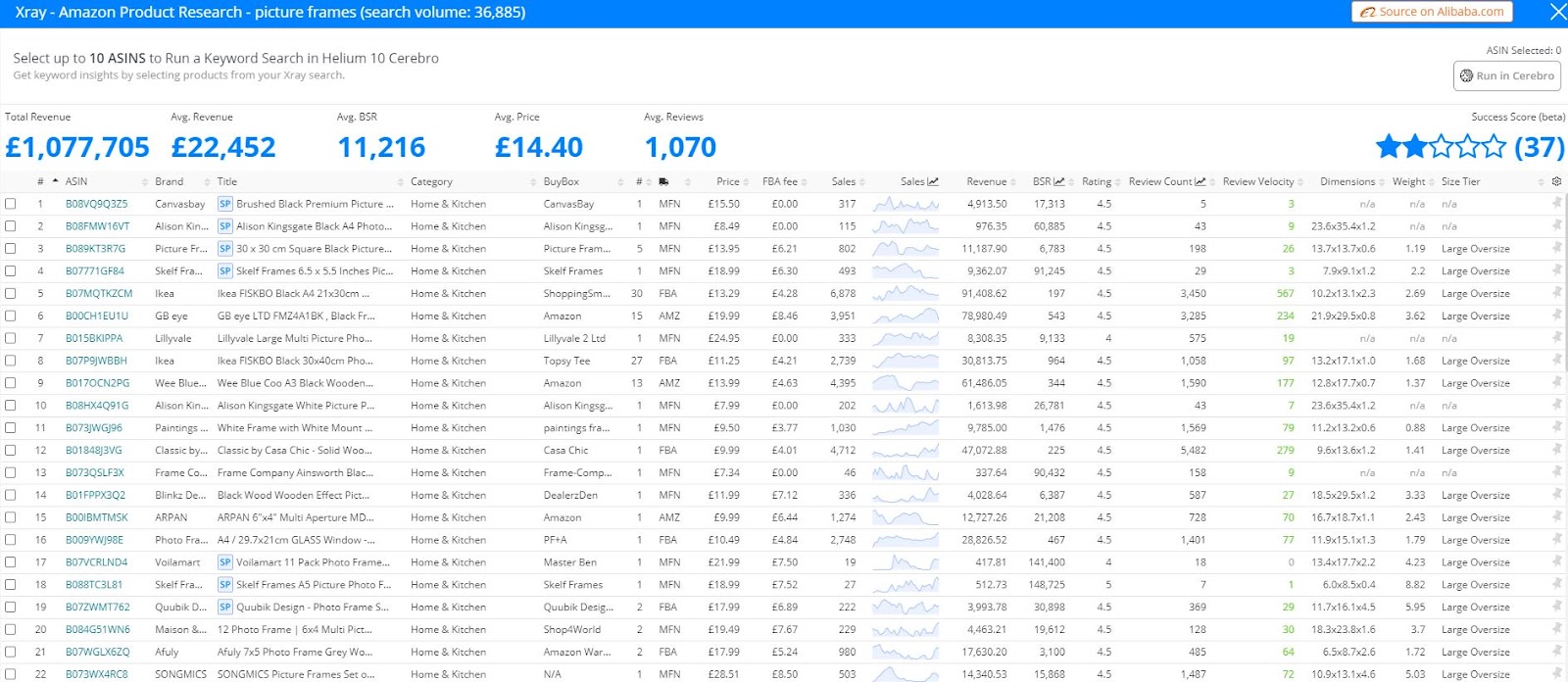The image size is (1568, 682).
Task: Select checkbox for ASIN B07P9JWBBH
Action: [10, 361]
